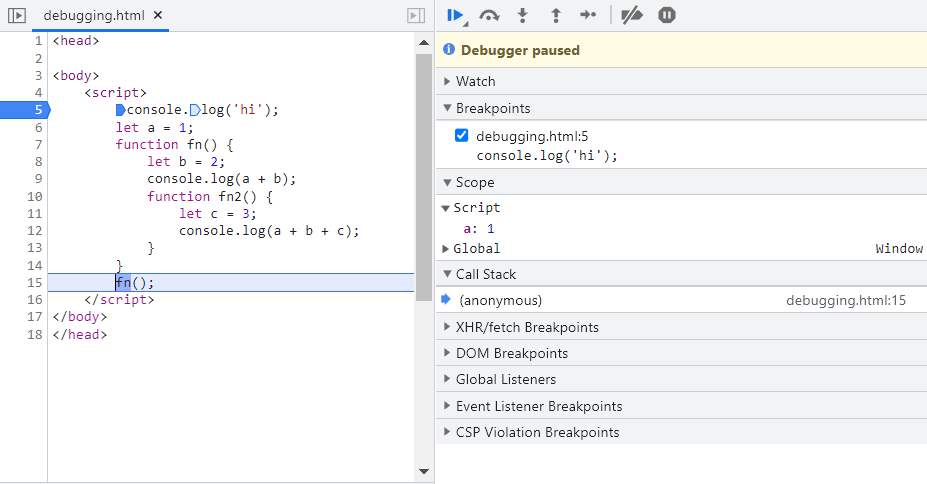Show the file navigator sidebar
Image resolution: width=927 pixels, height=484 pixels.
point(17,15)
